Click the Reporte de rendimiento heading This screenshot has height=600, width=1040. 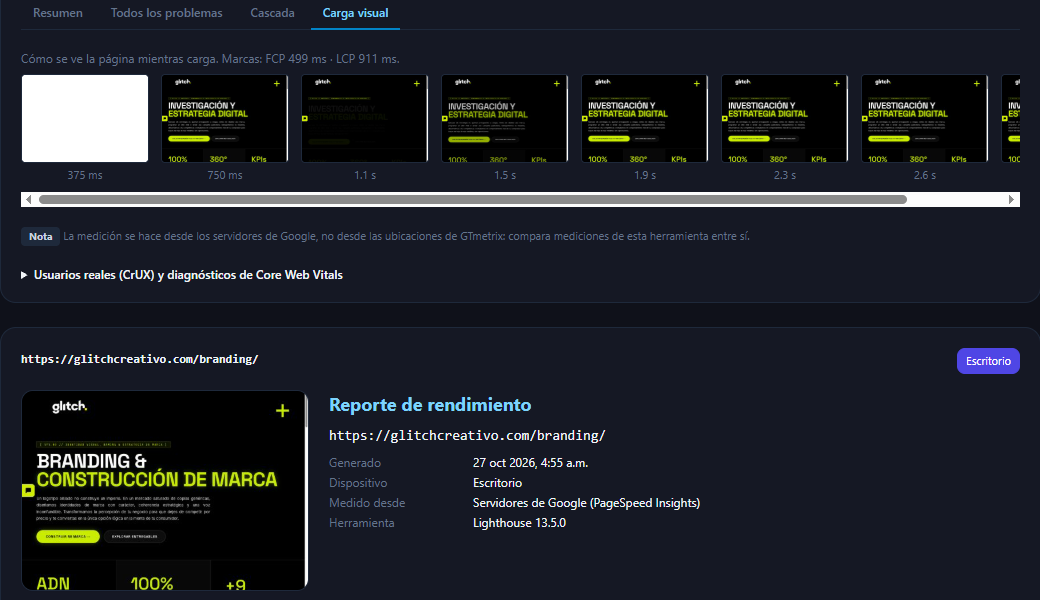tap(430, 404)
